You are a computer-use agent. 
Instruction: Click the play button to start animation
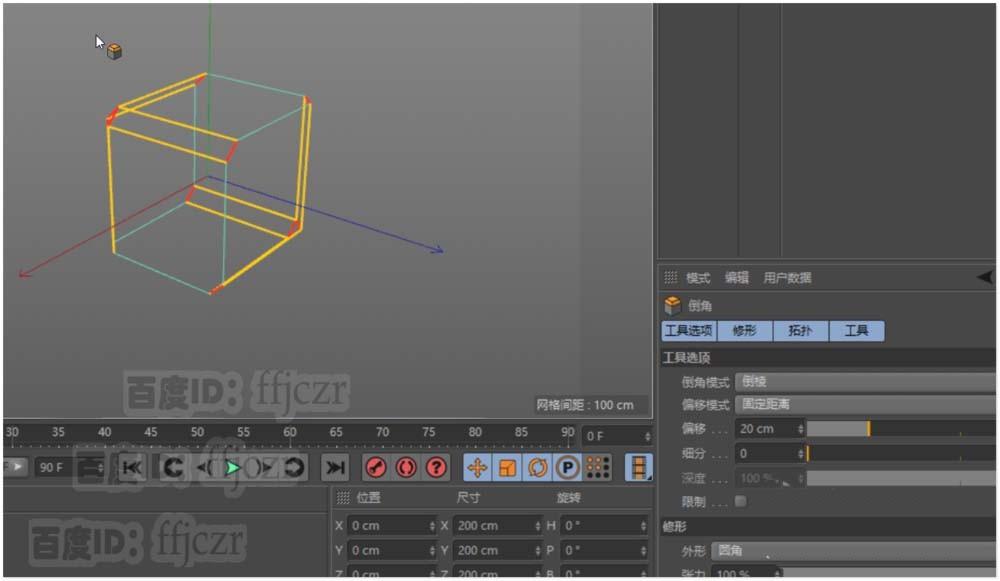[231, 467]
